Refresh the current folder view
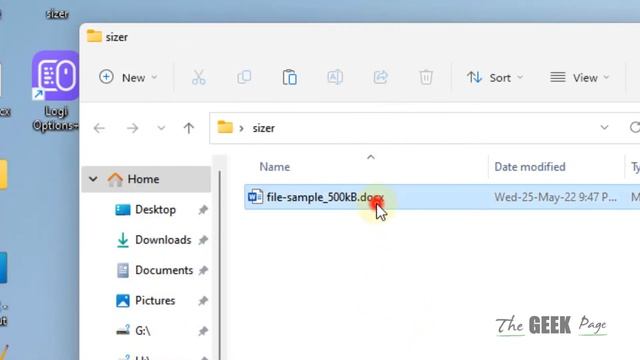 tap(635, 128)
